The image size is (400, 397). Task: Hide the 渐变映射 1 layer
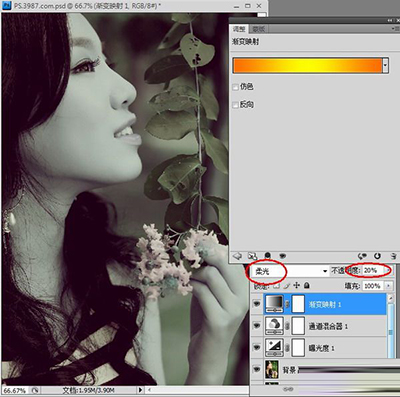pyautogui.click(x=257, y=304)
